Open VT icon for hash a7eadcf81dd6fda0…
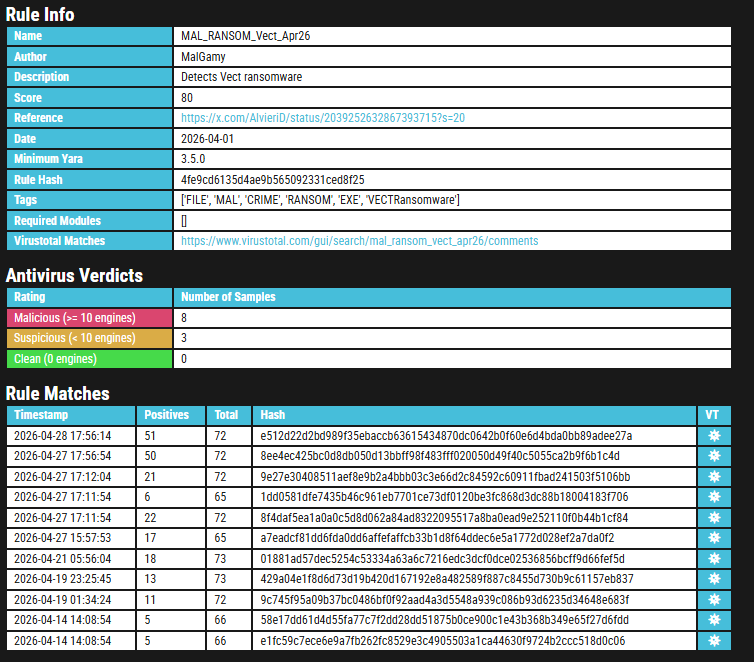The width and height of the screenshot is (754, 662). click(714, 537)
